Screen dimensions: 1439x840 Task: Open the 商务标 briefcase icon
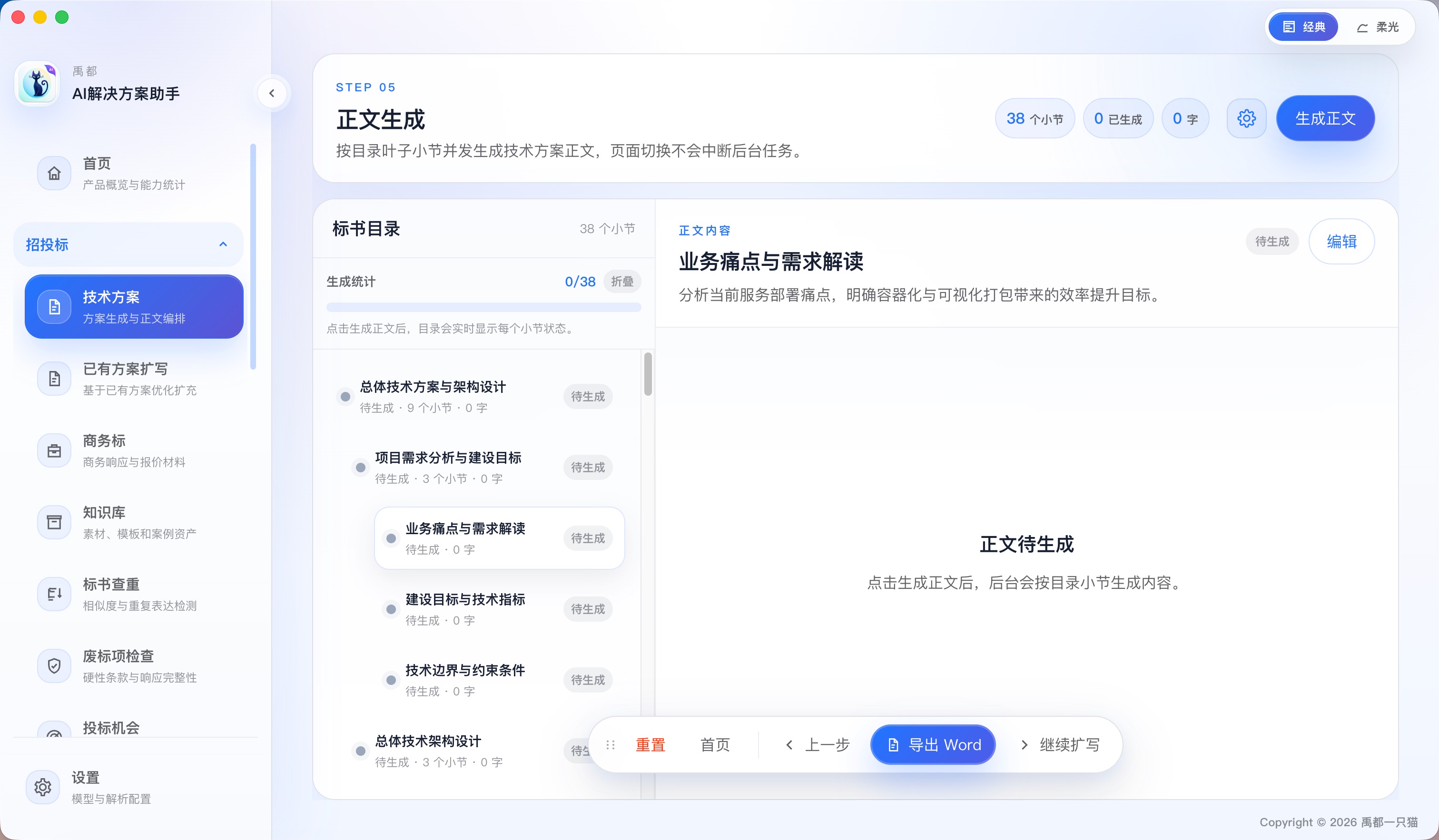pyautogui.click(x=54, y=451)
